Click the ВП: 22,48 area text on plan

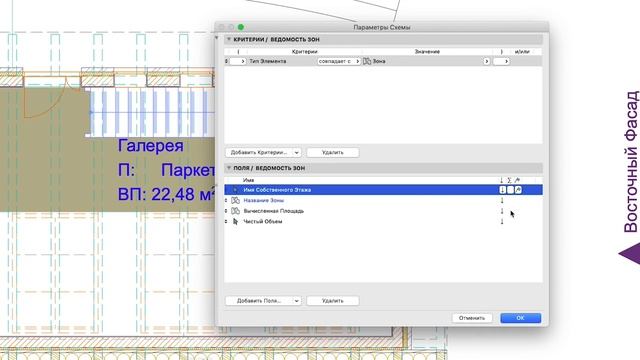pos(166,194)
